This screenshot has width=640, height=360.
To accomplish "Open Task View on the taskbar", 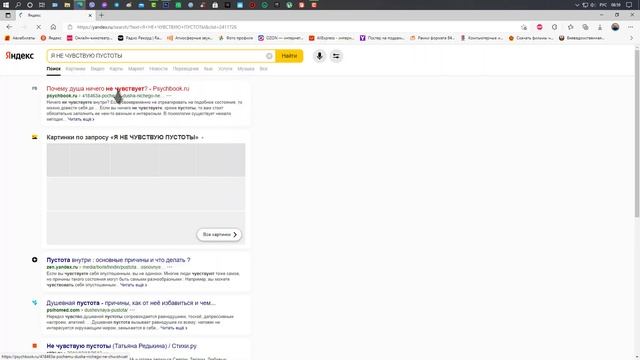I will 42,5.
